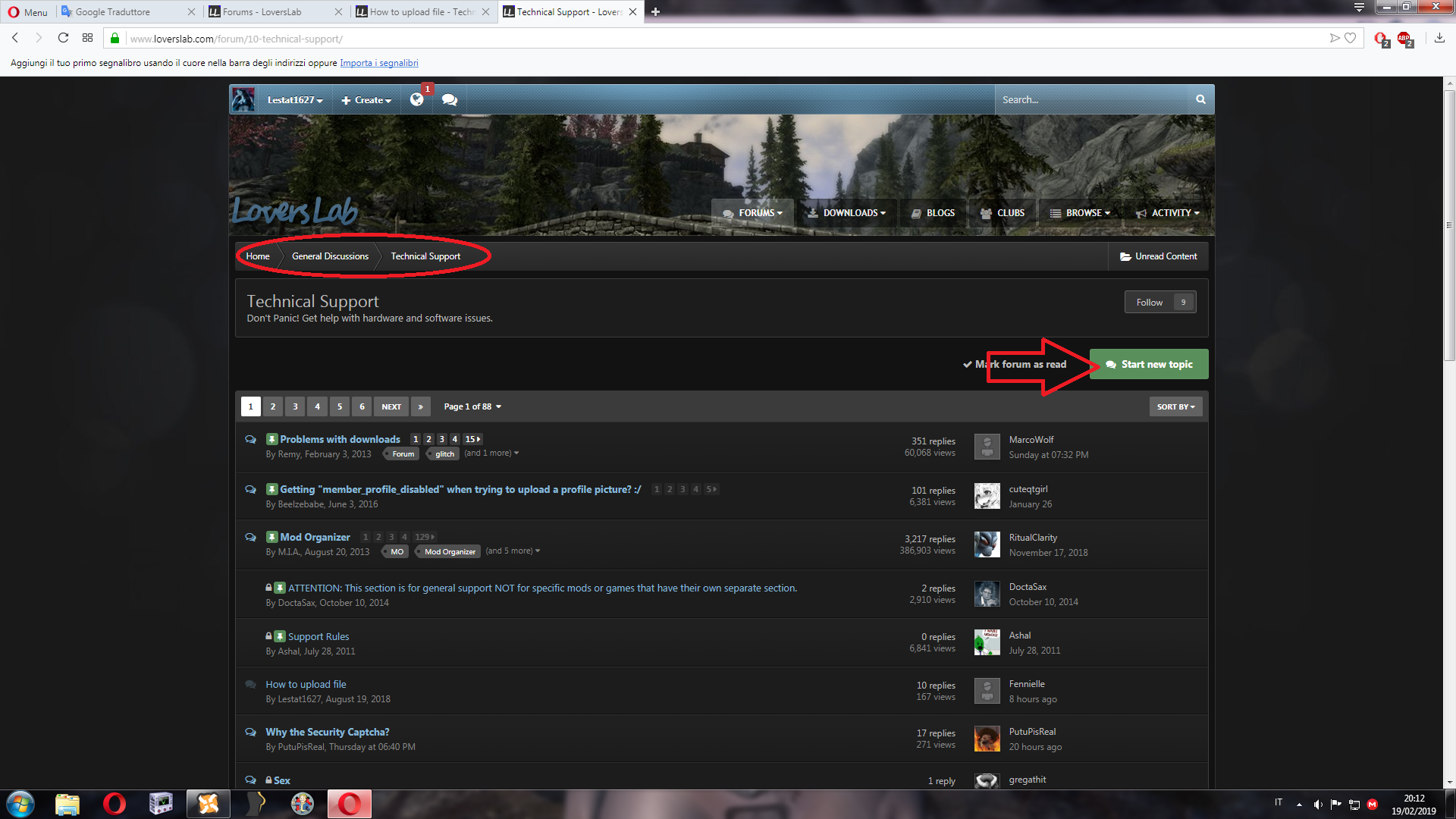
Task: Click the Mod Organizer tag
Action: point(450,551)
